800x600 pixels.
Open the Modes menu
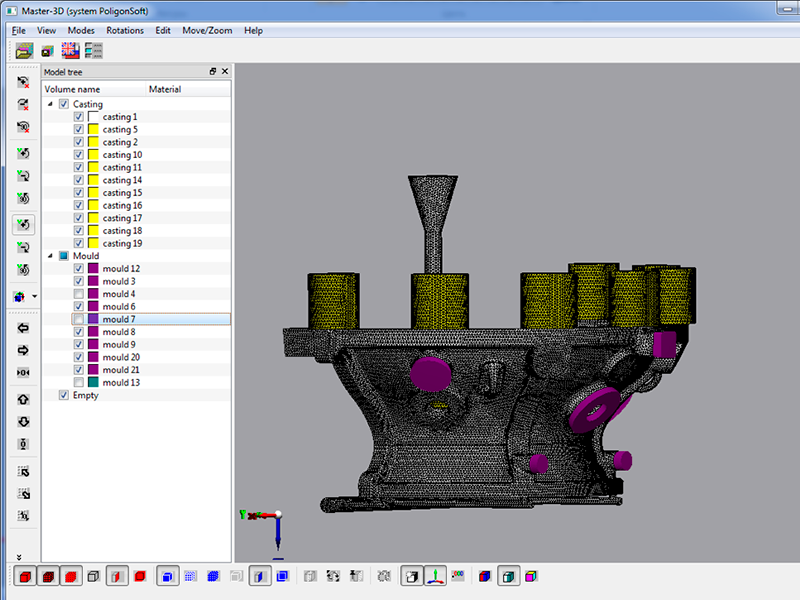click(x=81, y=30)
